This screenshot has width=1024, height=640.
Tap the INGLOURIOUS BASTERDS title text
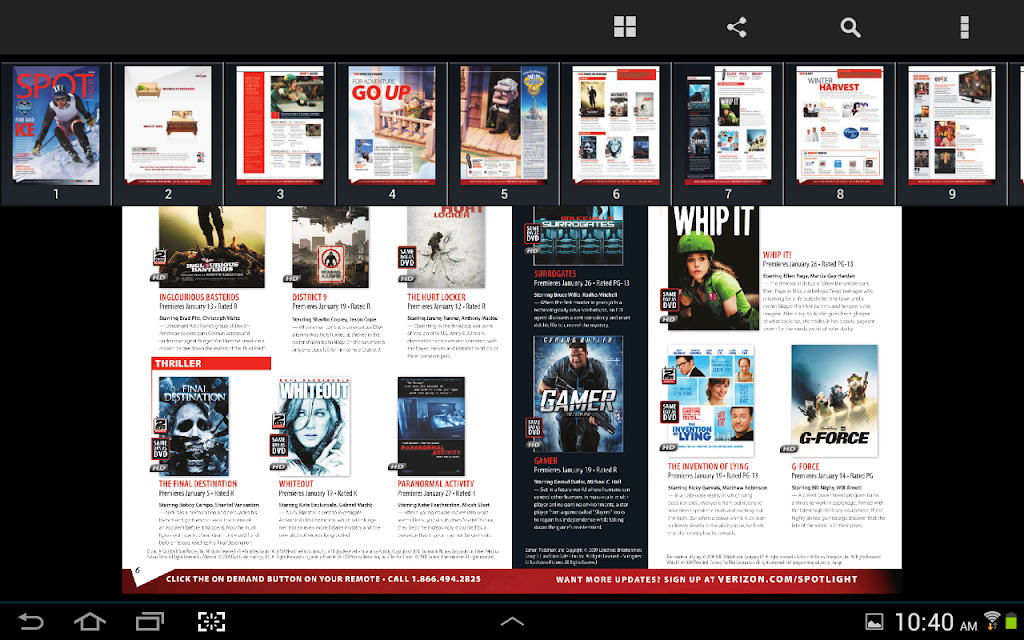(199, 297)
